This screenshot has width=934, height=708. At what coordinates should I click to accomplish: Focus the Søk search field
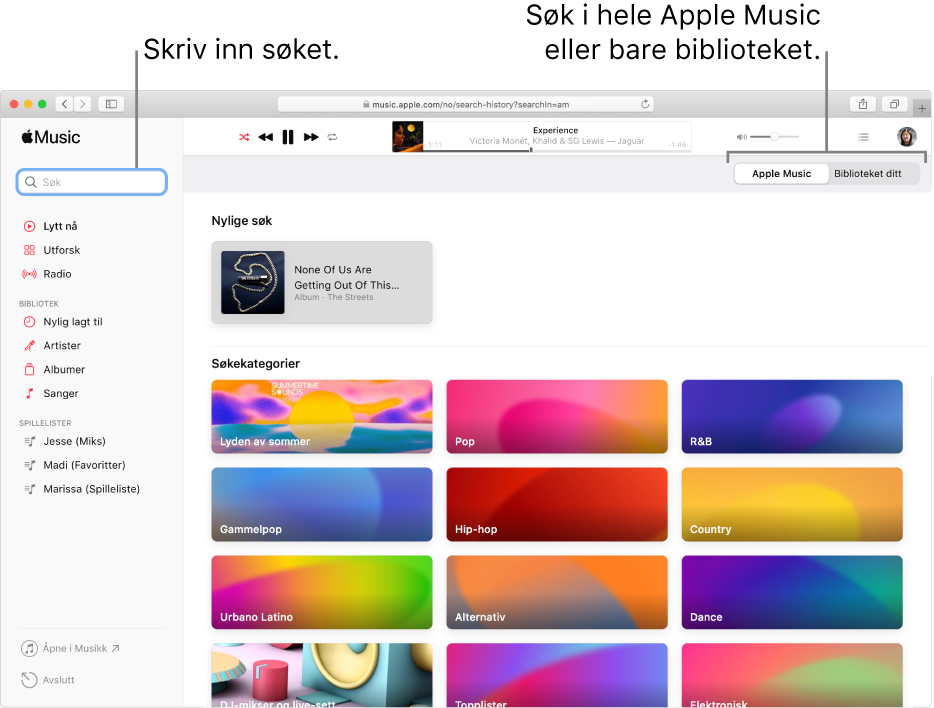click(92, 182)
